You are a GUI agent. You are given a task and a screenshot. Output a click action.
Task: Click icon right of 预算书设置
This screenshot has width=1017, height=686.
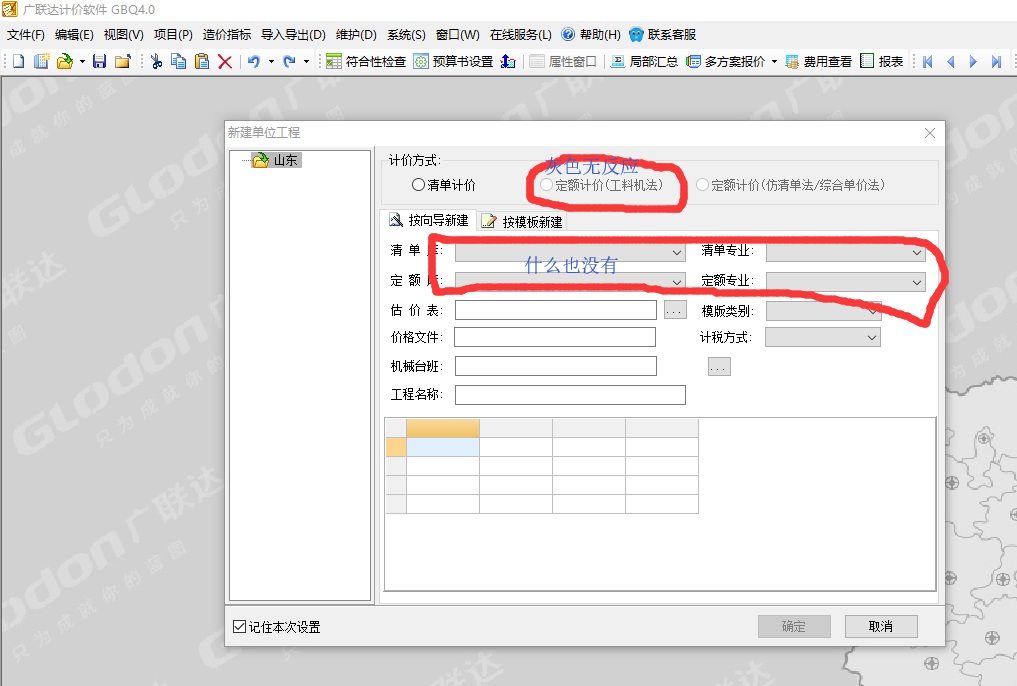tap(508, 62)
